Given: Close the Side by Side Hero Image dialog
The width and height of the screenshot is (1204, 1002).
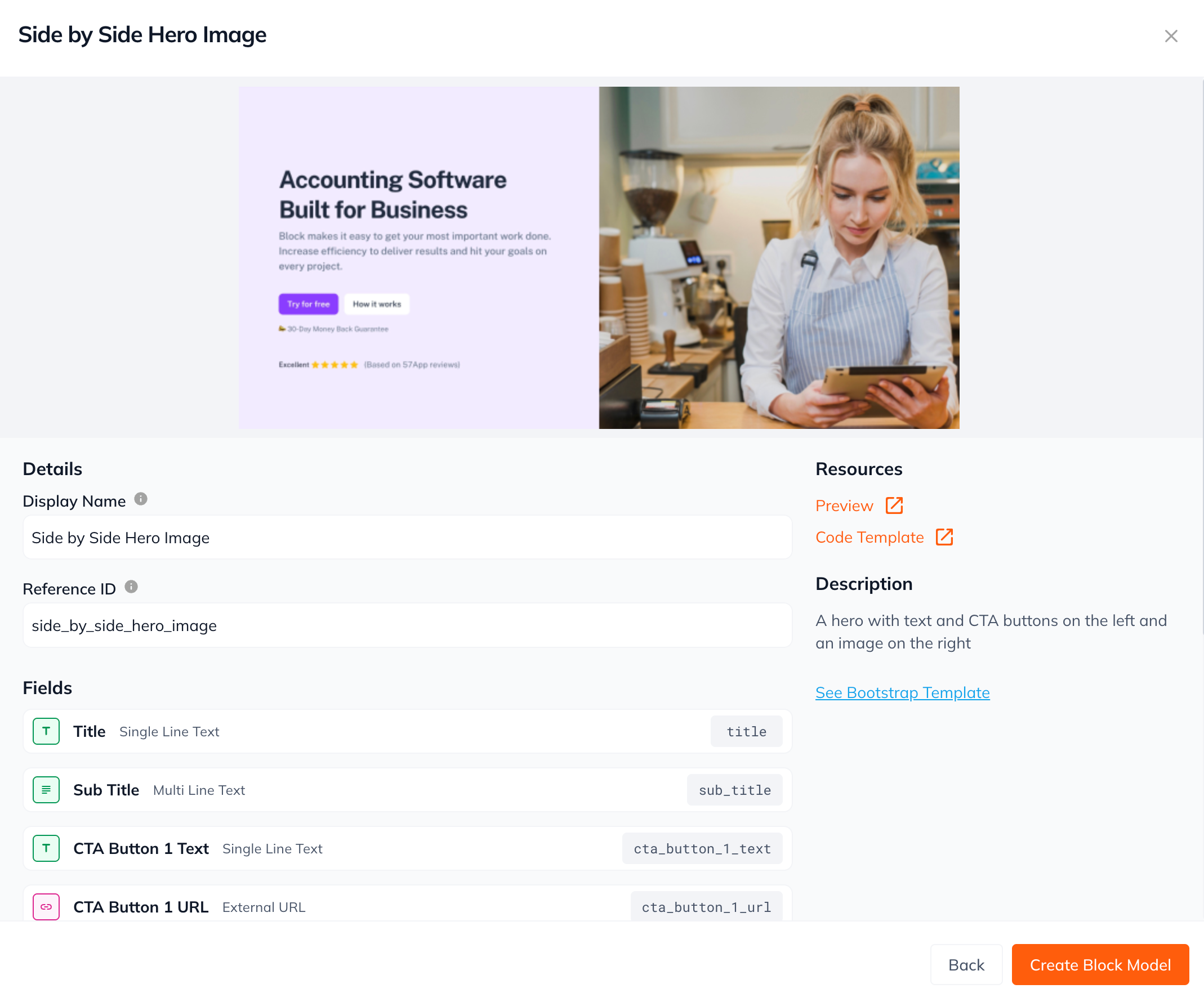Looking at the screenshot, I should [1171, 36].
